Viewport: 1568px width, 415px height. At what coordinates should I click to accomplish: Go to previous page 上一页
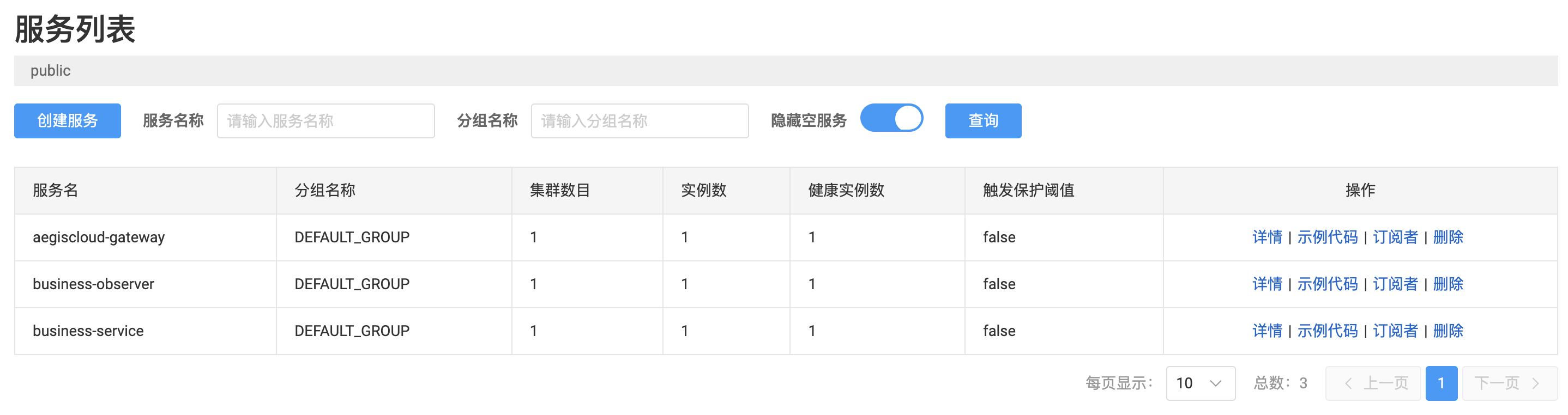click(1373, 383)
